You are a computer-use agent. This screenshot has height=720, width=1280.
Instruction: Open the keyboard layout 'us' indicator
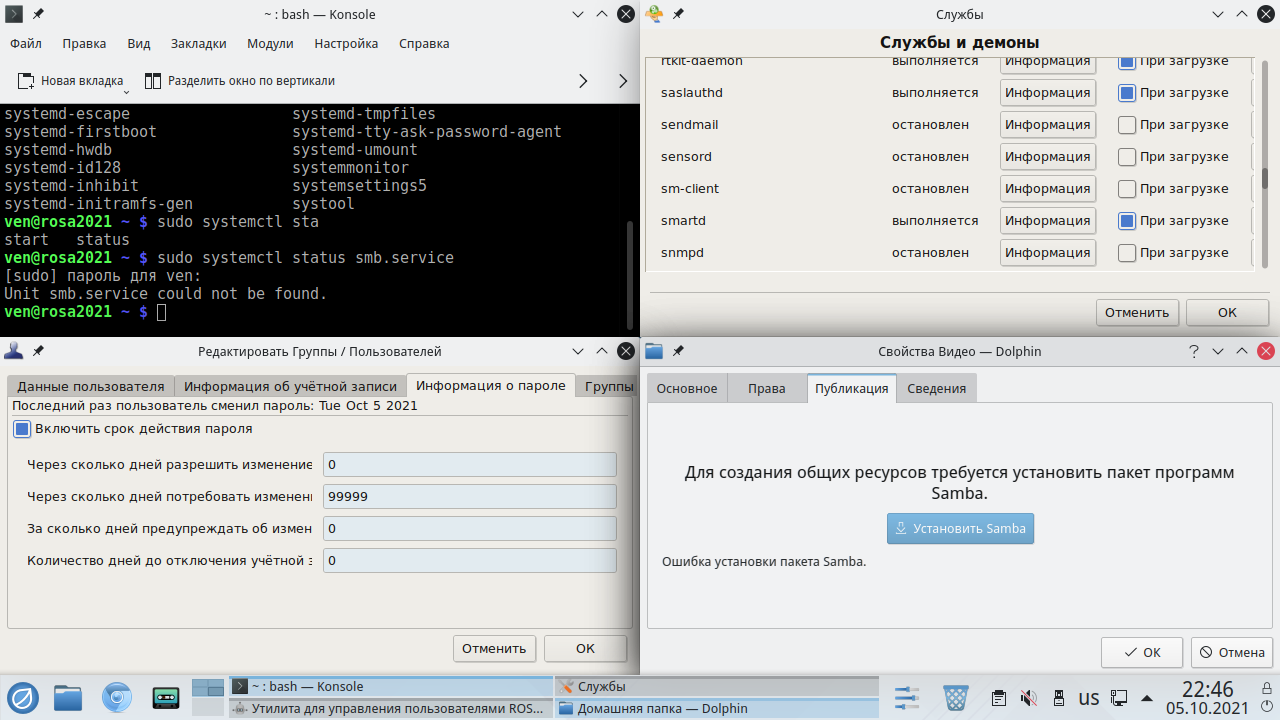click(1088, 698)
